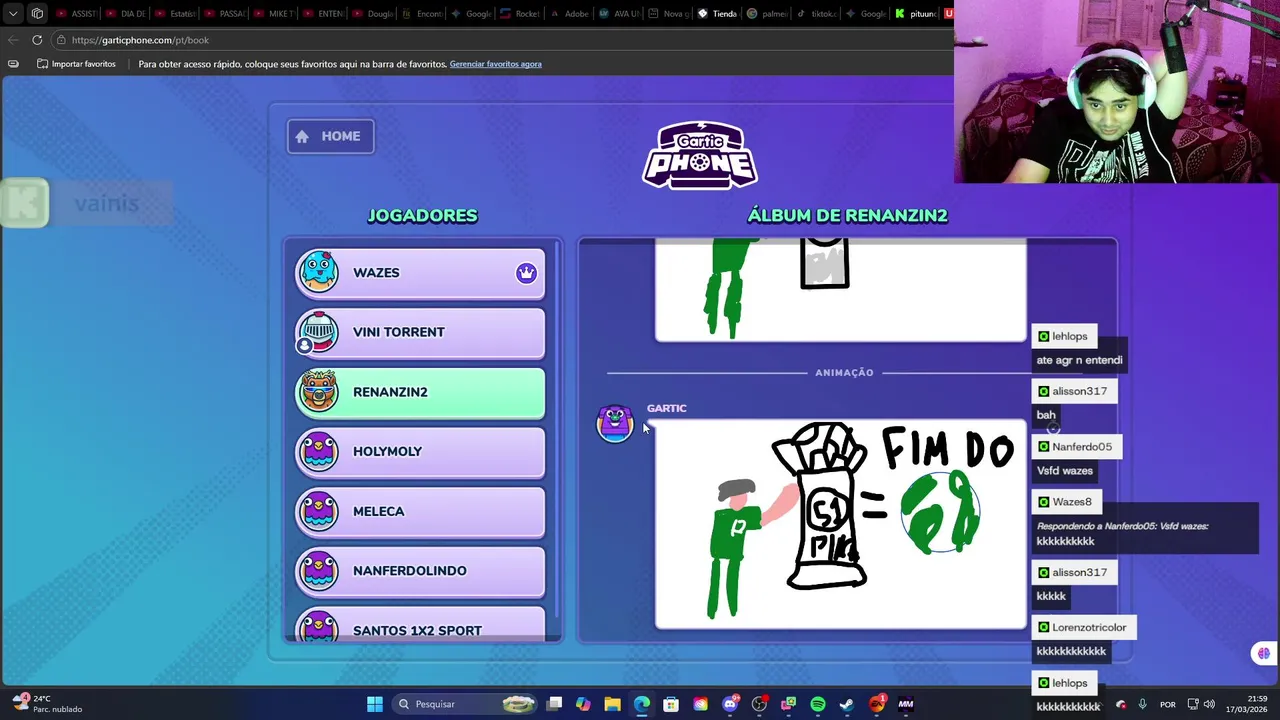Open Microsoft Store from the taskbar
Screen dimensions: 1280x720
coord(671,704)
